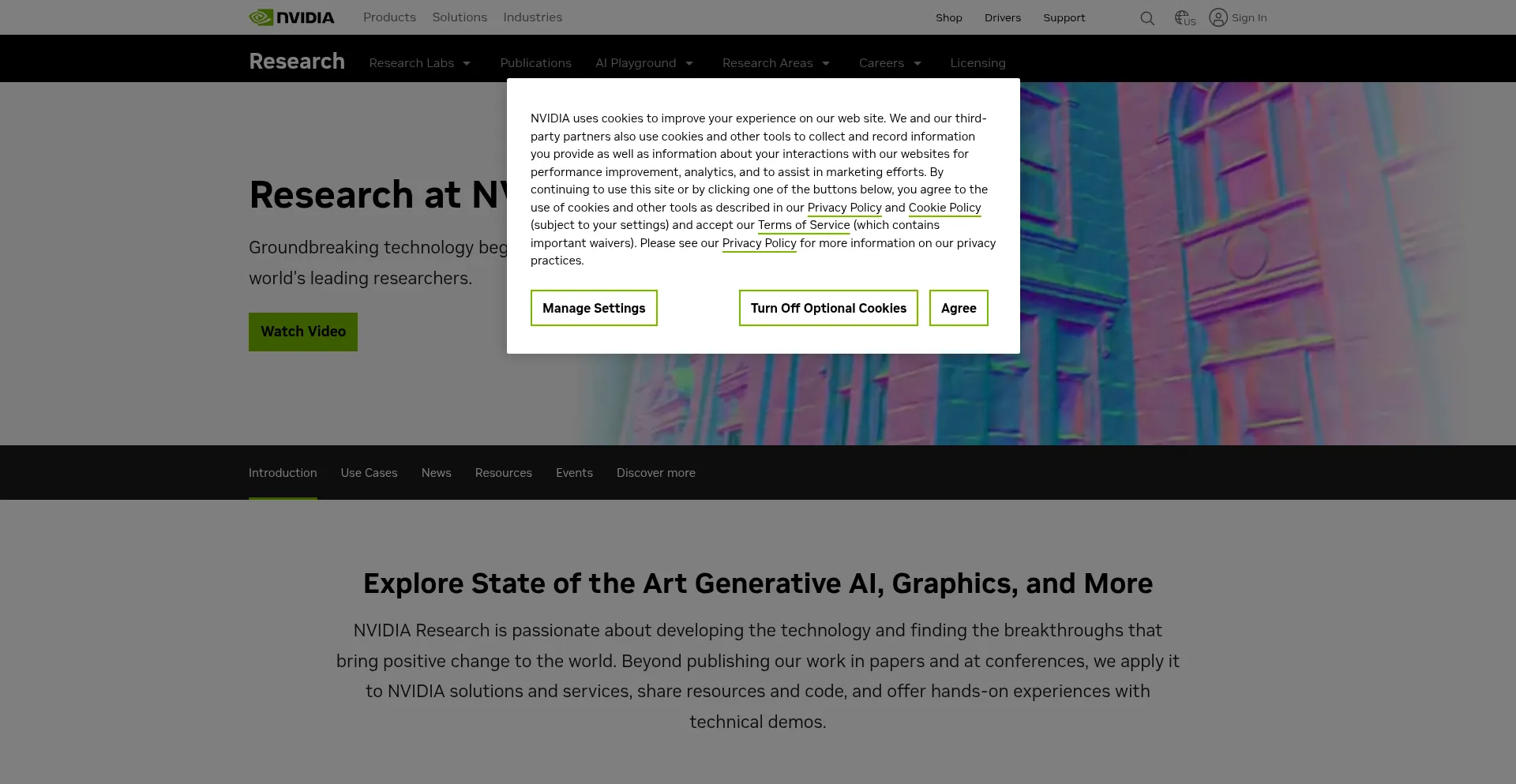
Task: Click the 'Explore State of the Art' heading
Action: pyautogui.click(x=758, y=583)
